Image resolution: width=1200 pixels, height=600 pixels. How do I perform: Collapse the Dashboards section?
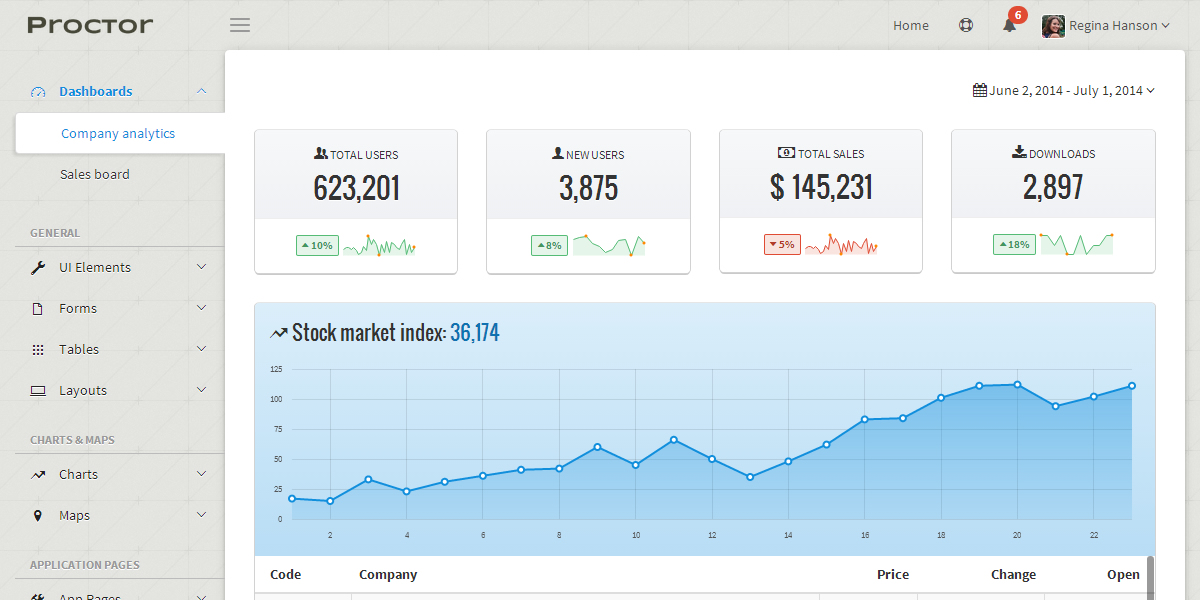(201, 91)
